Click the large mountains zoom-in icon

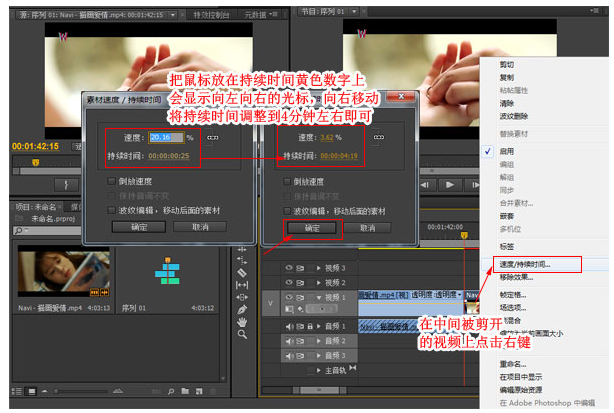coord(117,391)
